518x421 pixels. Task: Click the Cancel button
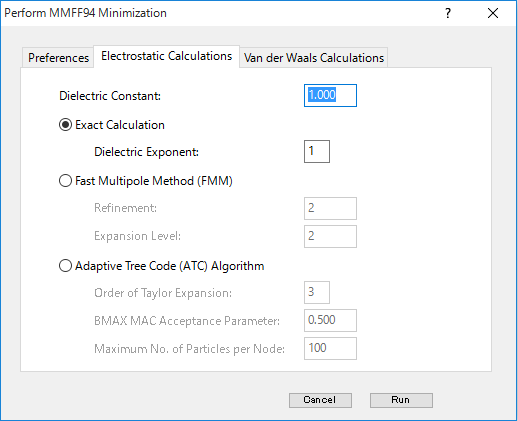click(x=320, y=400)
